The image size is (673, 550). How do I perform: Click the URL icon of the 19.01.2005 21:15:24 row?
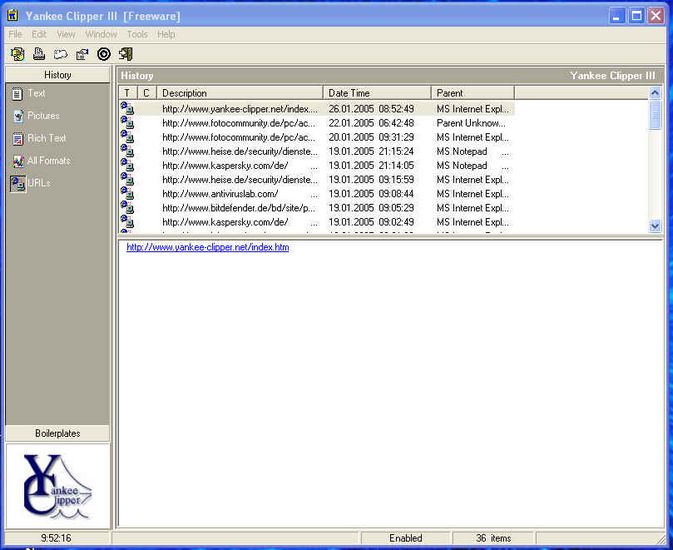[x=127, y=151]
